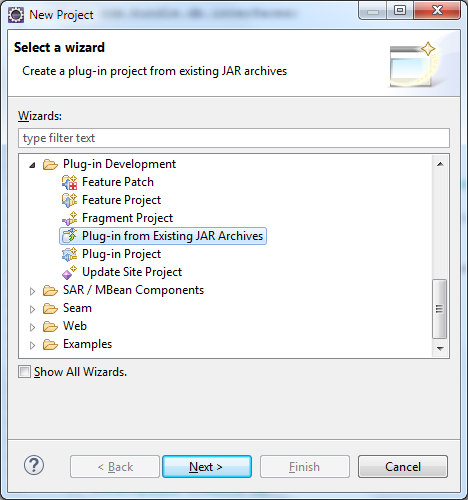Click the Fragment Project icon
The width and height of the screenshot is (468, 500).
69,218
